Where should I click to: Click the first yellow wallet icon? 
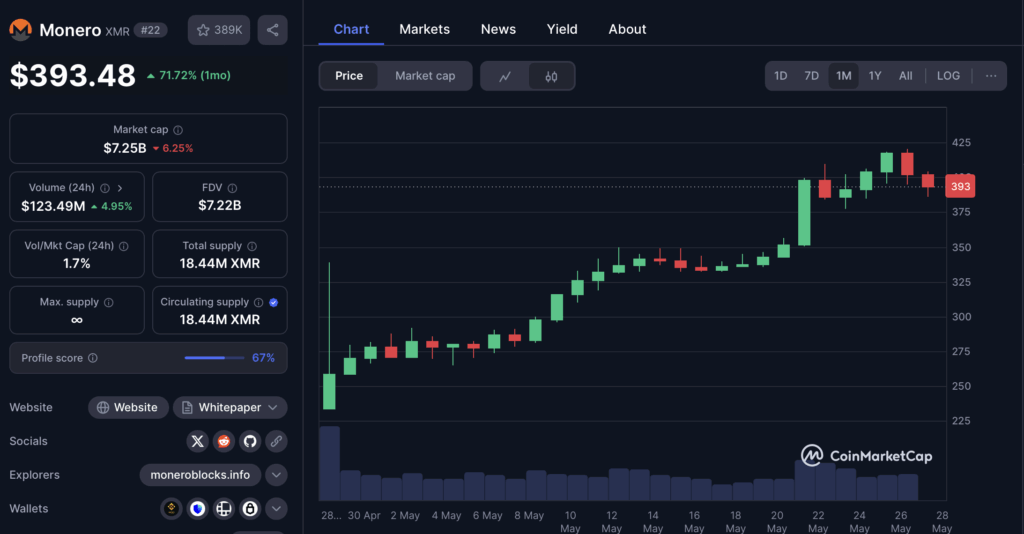point(171,509)
